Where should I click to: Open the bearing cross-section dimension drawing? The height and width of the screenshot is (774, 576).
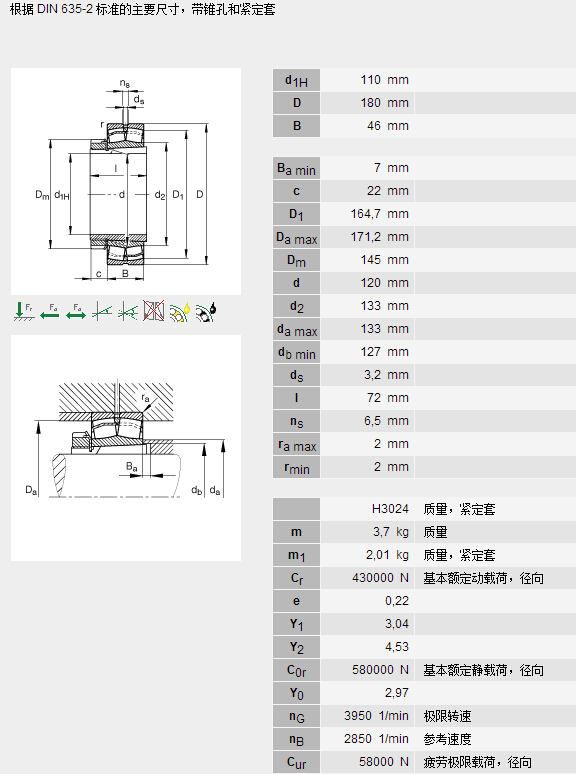click(126, 181)
